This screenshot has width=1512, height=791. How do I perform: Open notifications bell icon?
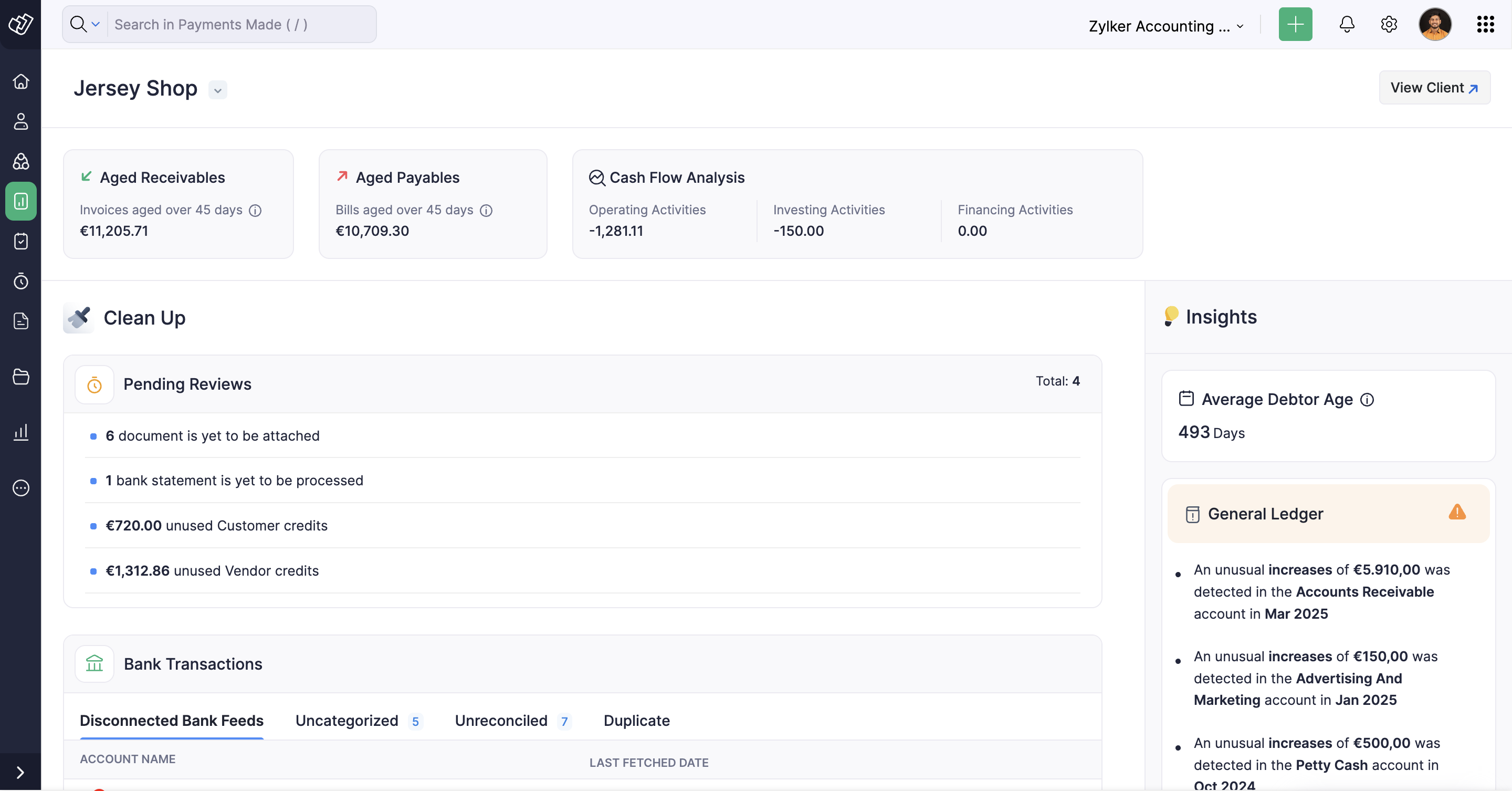pos(1347,25)
